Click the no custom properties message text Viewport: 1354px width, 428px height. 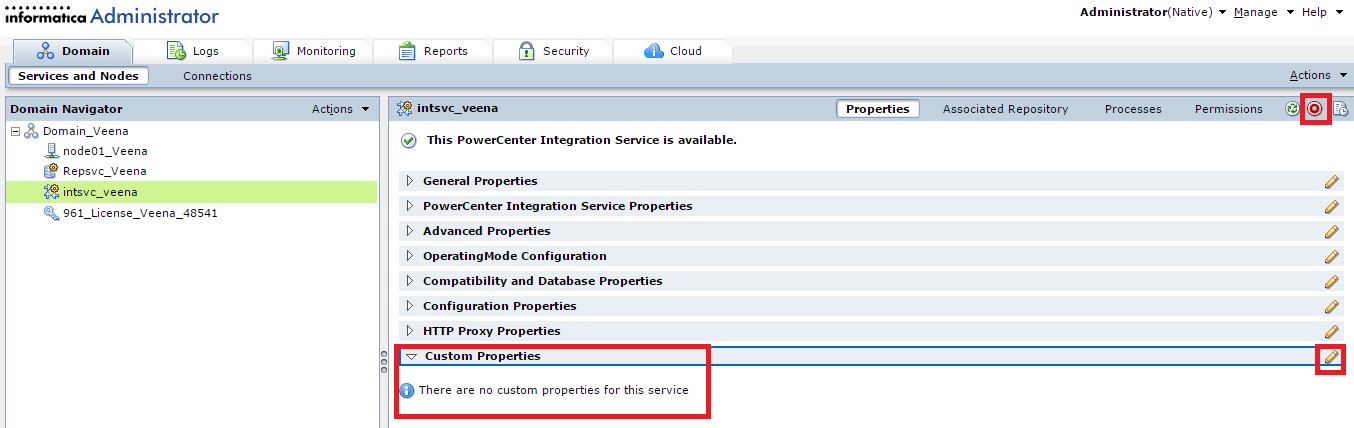[553, 390]
